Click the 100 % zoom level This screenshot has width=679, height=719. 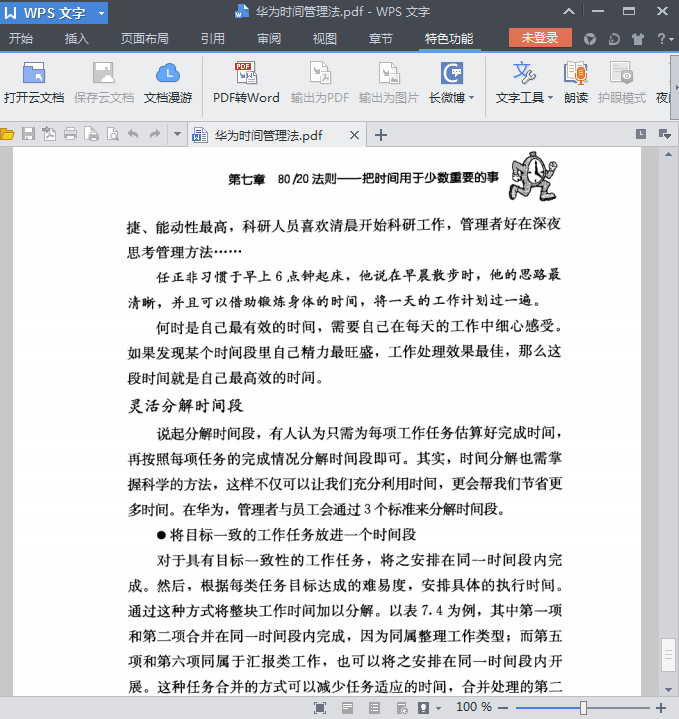pos(474,707)
